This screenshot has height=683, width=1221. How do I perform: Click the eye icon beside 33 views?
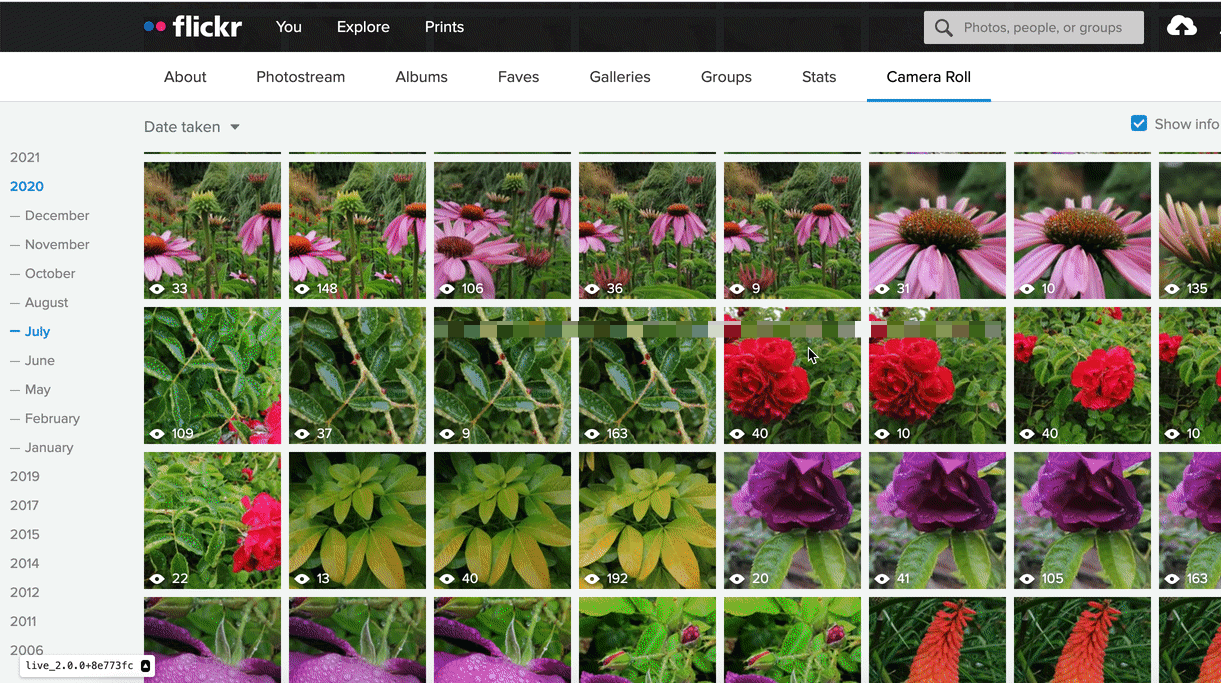pyautogui.click(x=157, y=289)
